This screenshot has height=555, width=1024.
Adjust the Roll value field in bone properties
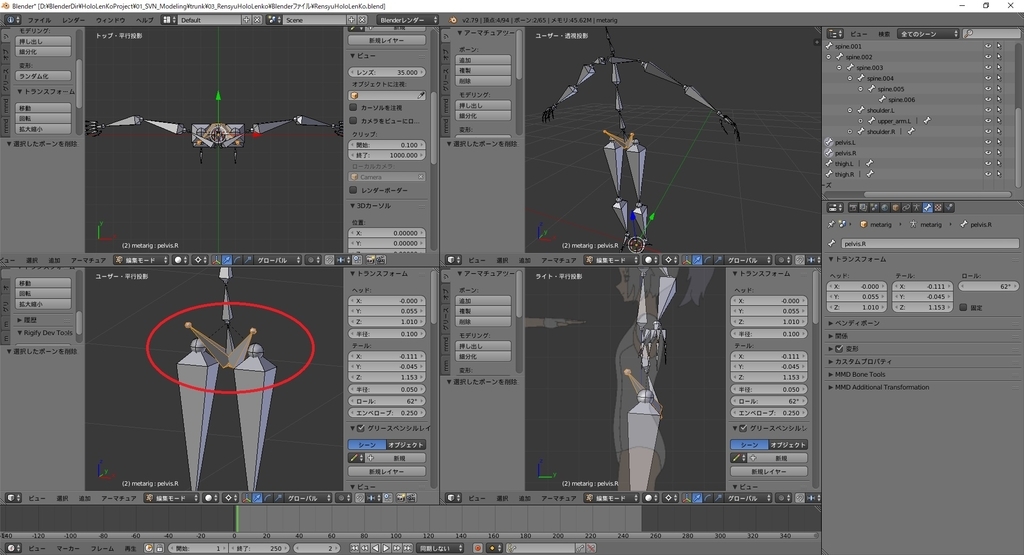click(988, 286)
